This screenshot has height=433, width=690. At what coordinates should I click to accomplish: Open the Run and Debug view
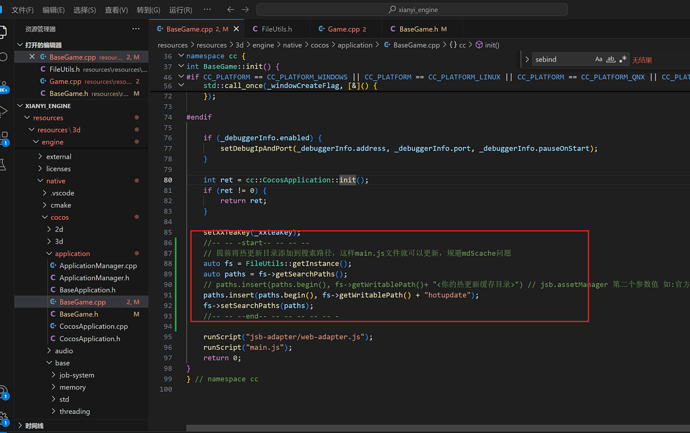coord(4,111)
